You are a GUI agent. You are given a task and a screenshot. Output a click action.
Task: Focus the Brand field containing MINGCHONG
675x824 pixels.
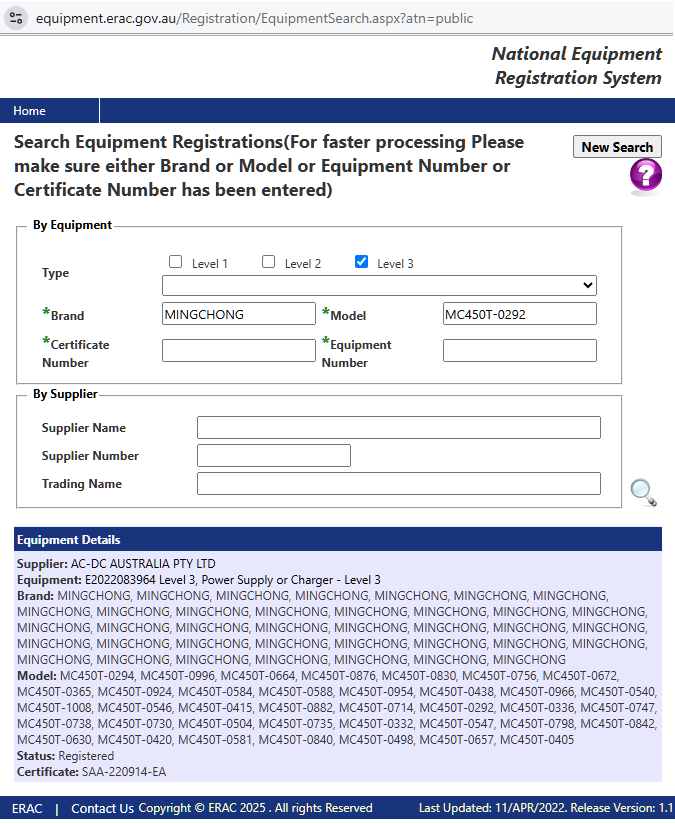pyautogui.click(x=239, y=314)
